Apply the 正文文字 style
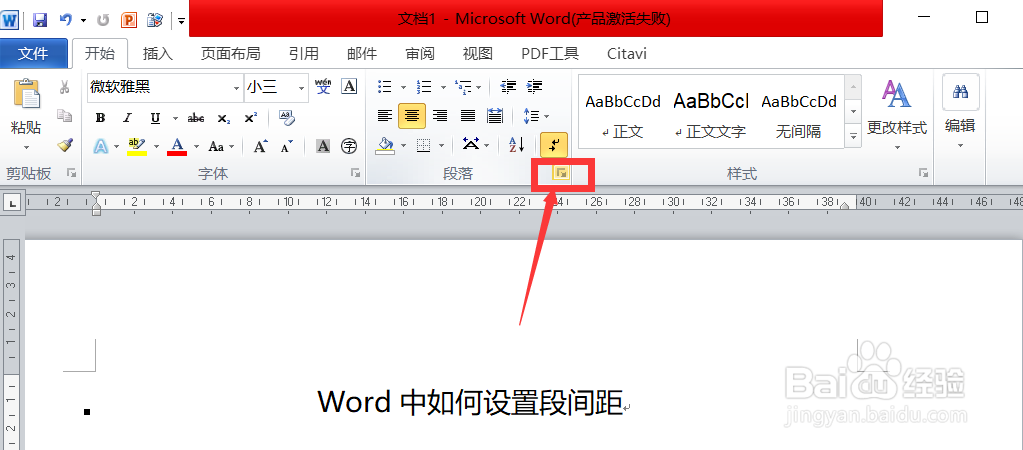 [710, 115]
